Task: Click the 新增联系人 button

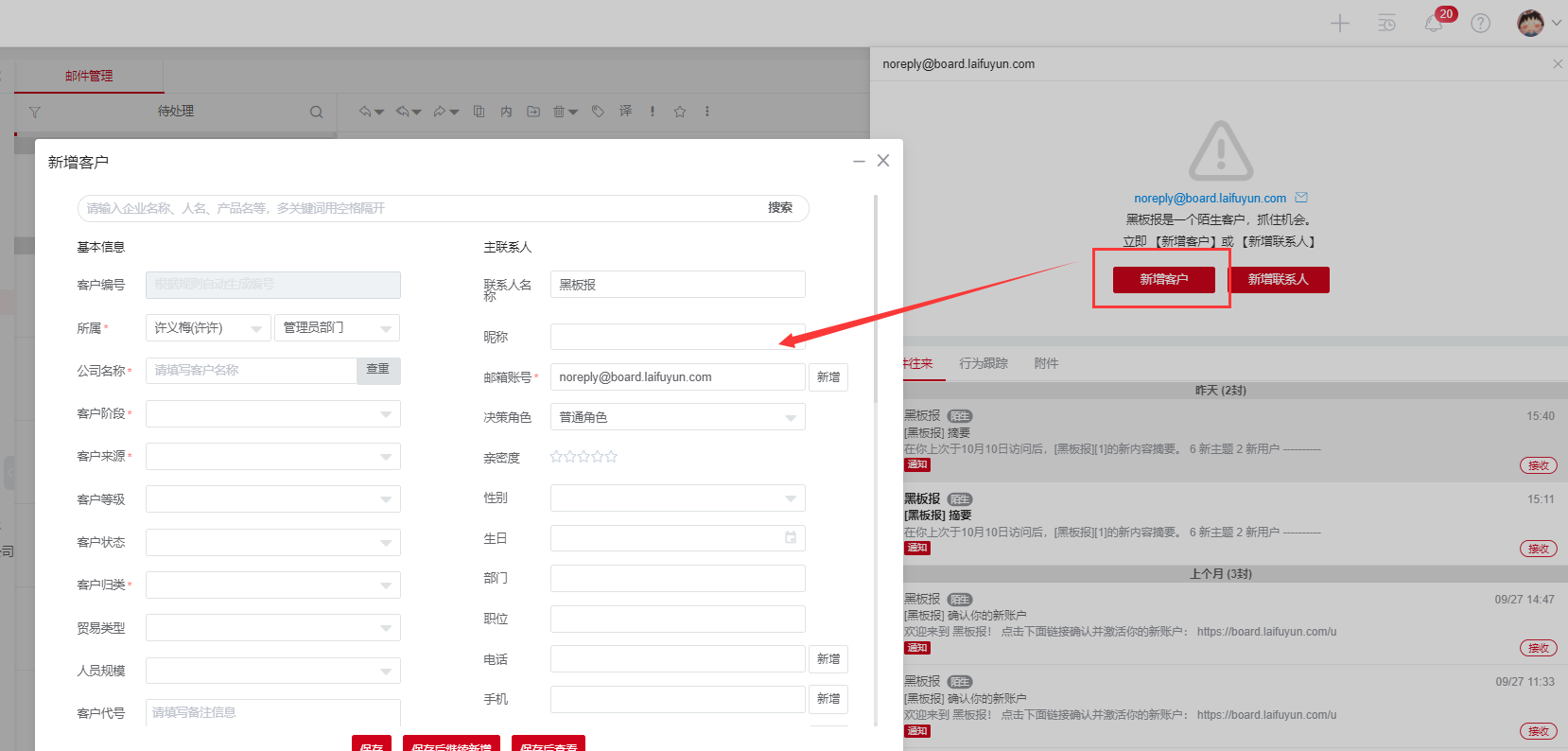Action: (1278, 280)
